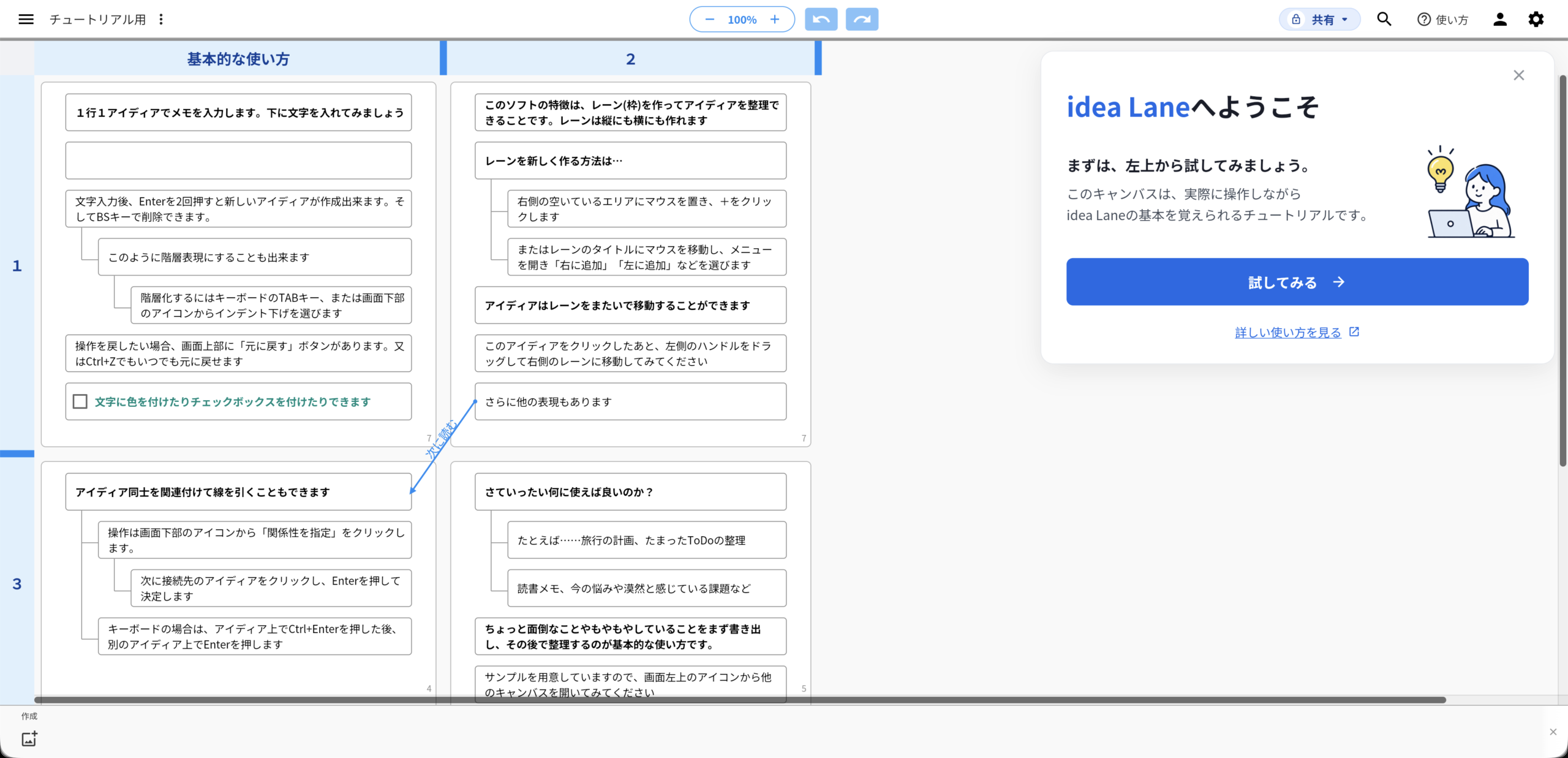Select the アイディアはレーンをまたいで移動 card
This screenshot has width=1568, height=758.
click(x=630, y=305)
